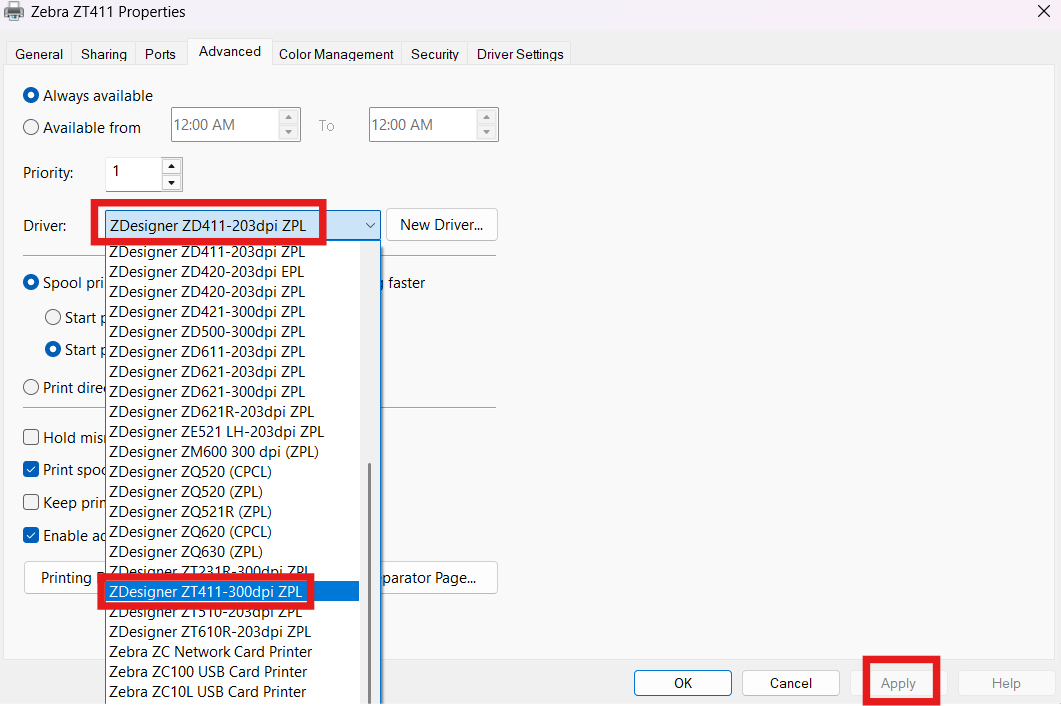Decrease the To end time with the down arrow
This screenshot has width=1061, height=706.
(x=487, y=132)
